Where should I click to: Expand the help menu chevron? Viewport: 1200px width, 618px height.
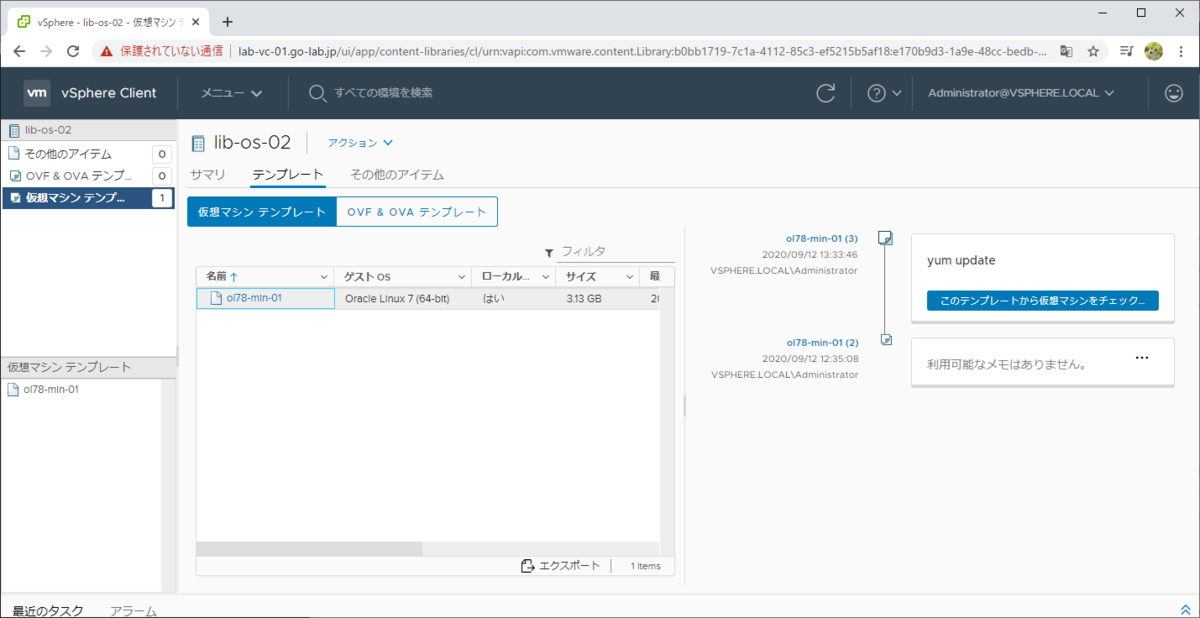tap(896, 93)
